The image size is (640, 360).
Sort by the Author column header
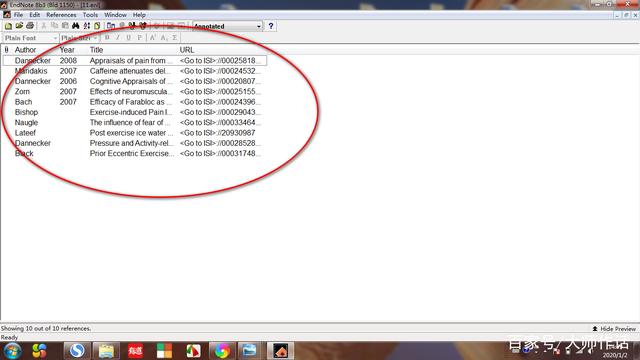(25, 50)
